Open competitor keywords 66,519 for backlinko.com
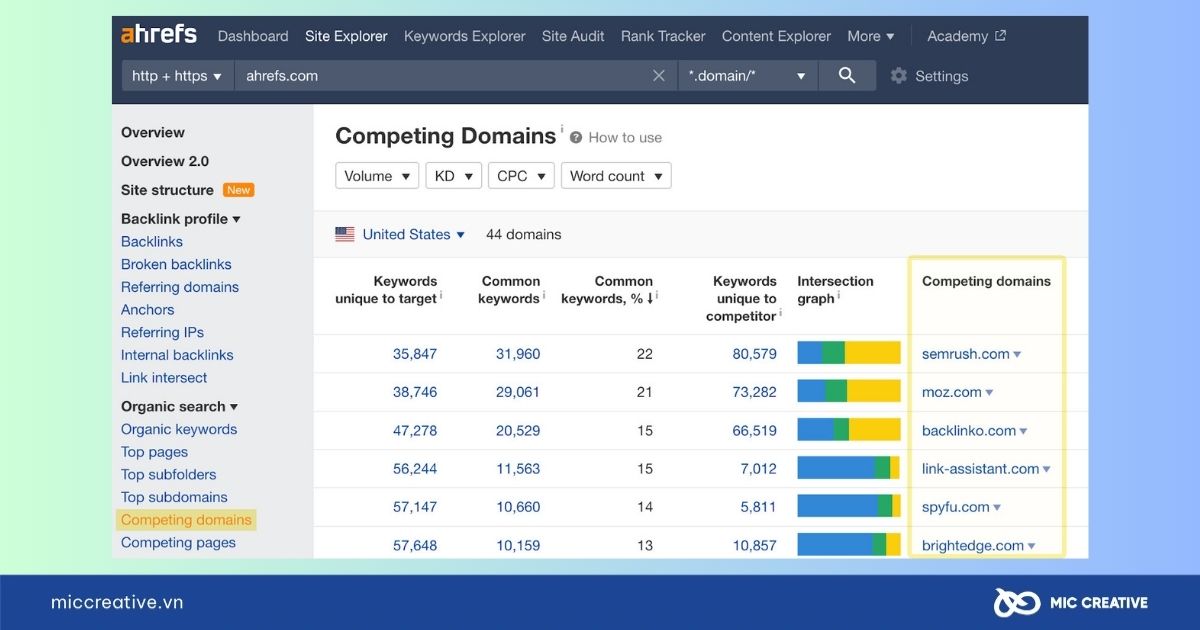 pos(755,431)
